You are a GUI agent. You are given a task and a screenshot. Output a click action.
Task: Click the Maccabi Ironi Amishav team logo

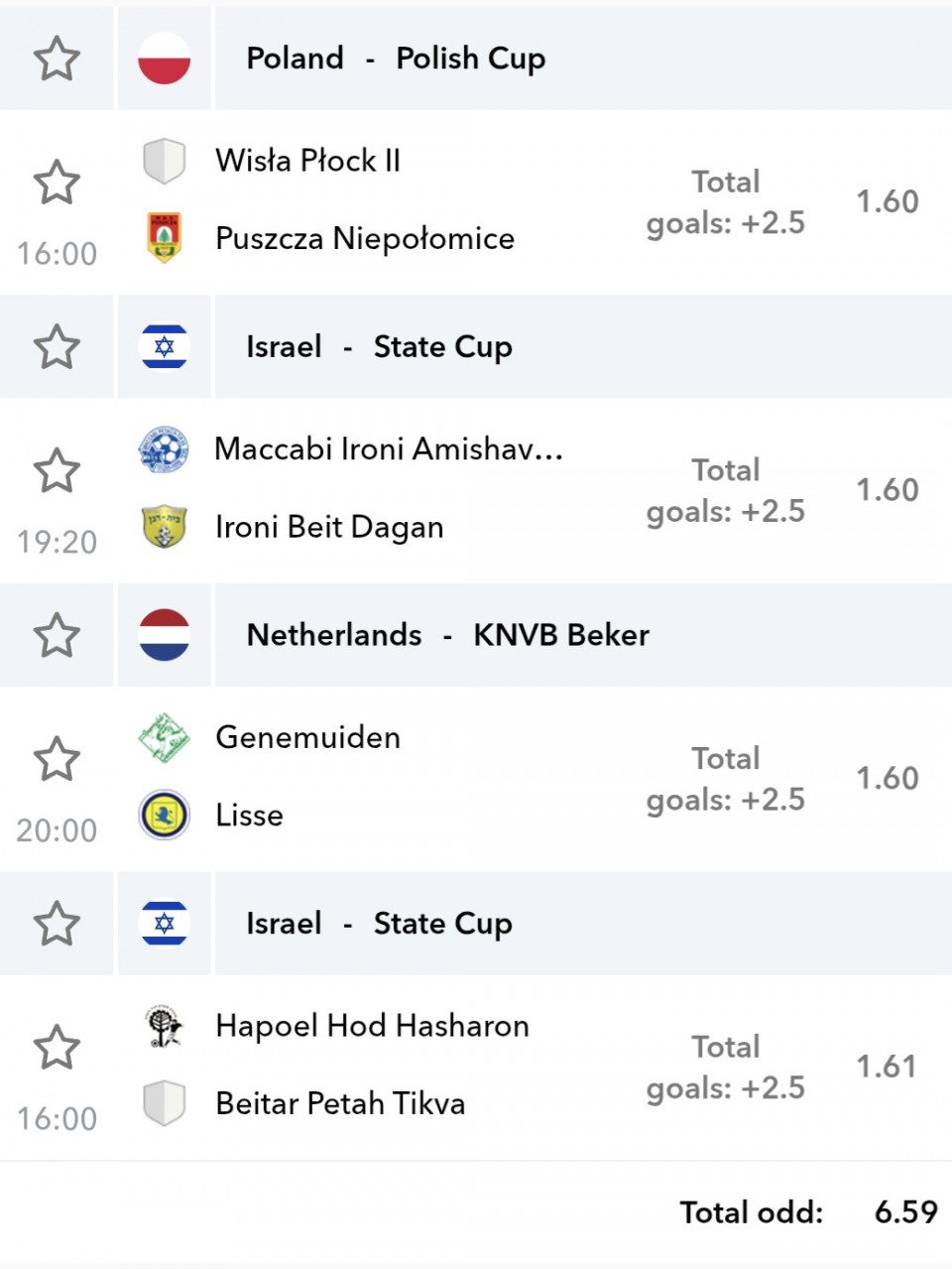[164, 449]
